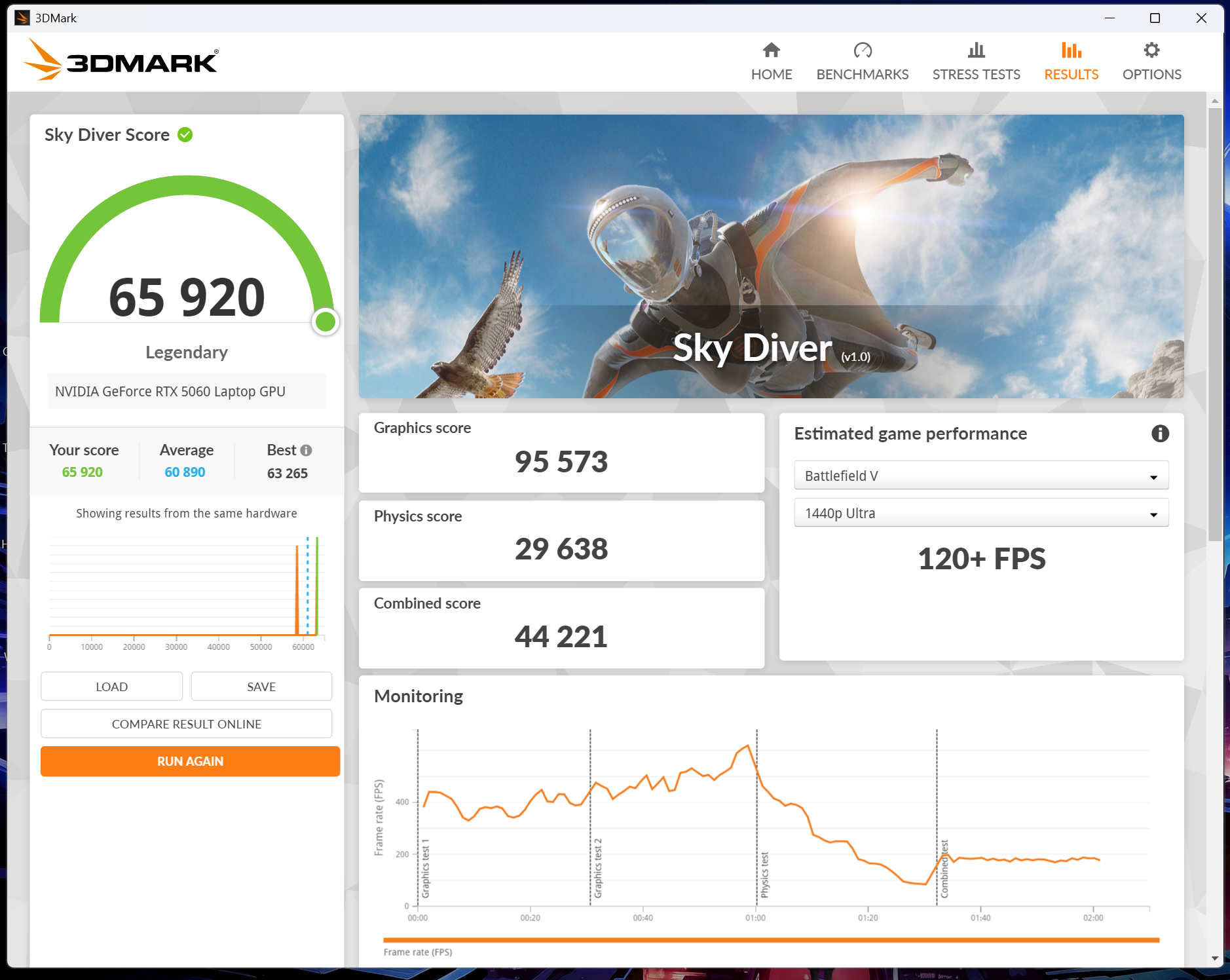The image size is (1230, 980).
Task: Click the Best score info icon
Action: click(306, 450)
